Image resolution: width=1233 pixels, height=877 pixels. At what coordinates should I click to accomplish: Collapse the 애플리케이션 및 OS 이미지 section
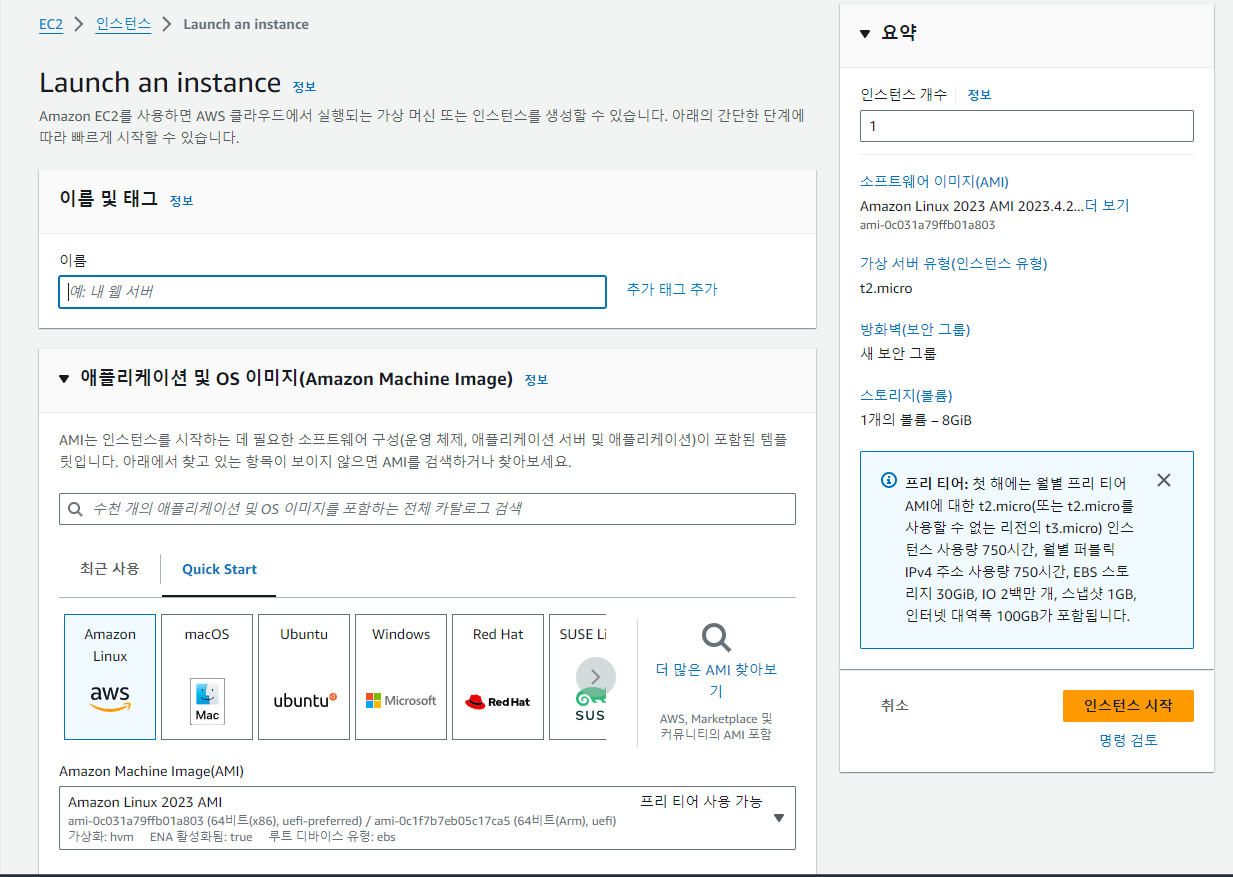(65, 379)
